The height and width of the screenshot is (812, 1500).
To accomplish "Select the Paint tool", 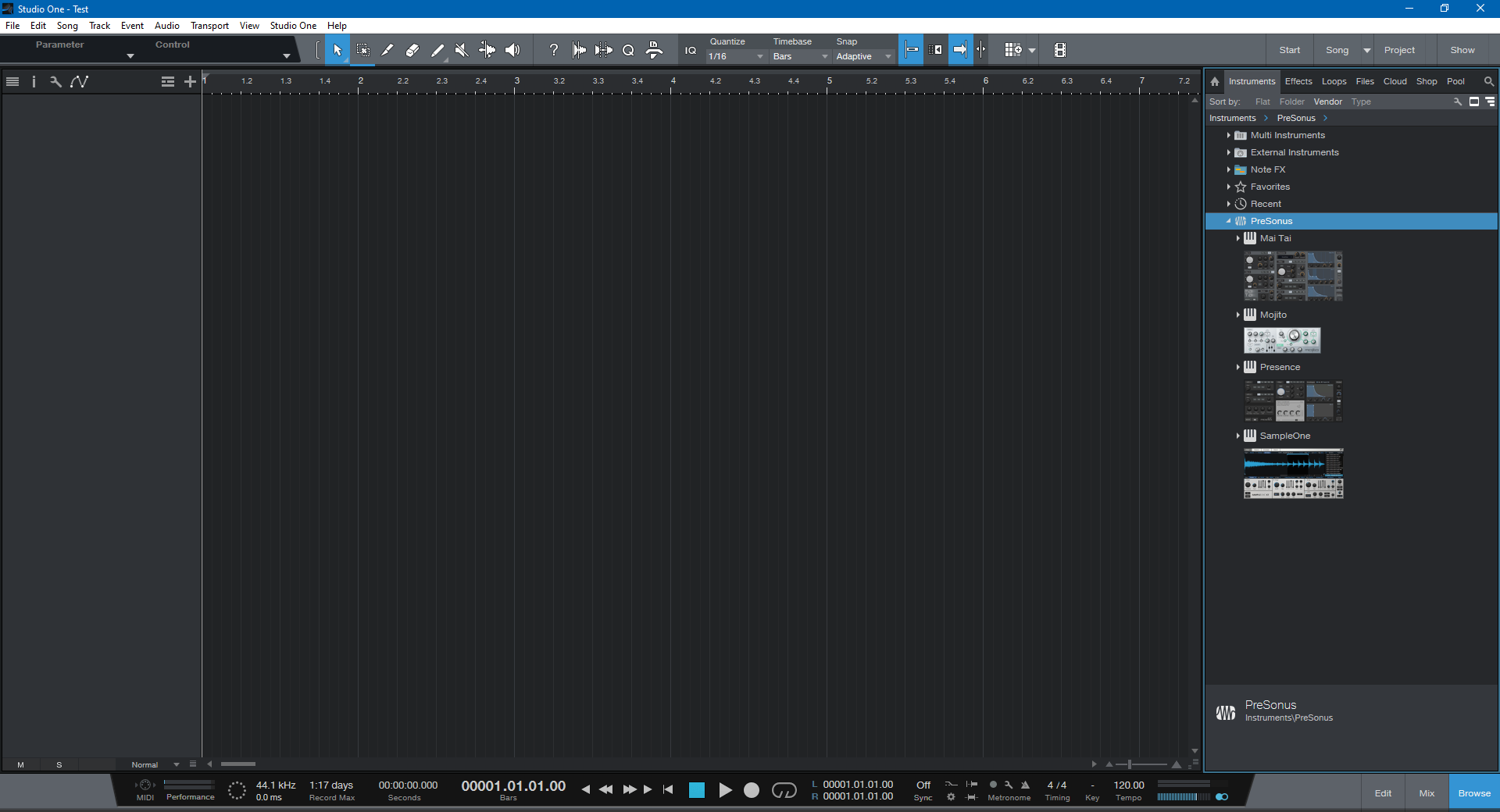I will pos(437,50).
